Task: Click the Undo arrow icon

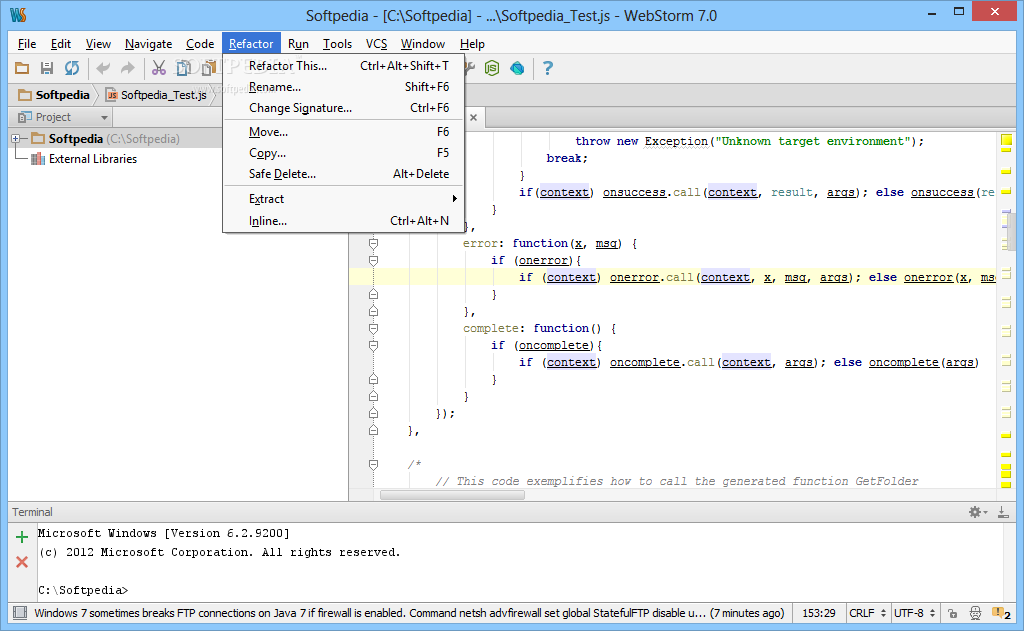Action: 103,68
